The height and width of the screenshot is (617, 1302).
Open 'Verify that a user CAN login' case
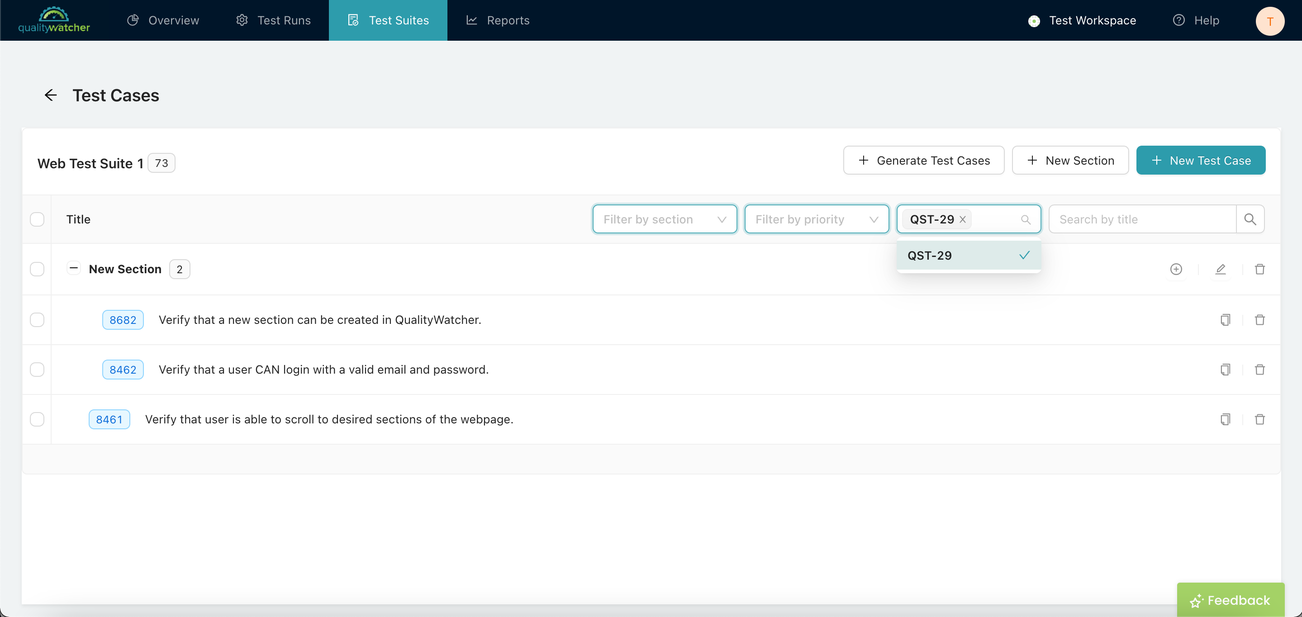point(324,370)
